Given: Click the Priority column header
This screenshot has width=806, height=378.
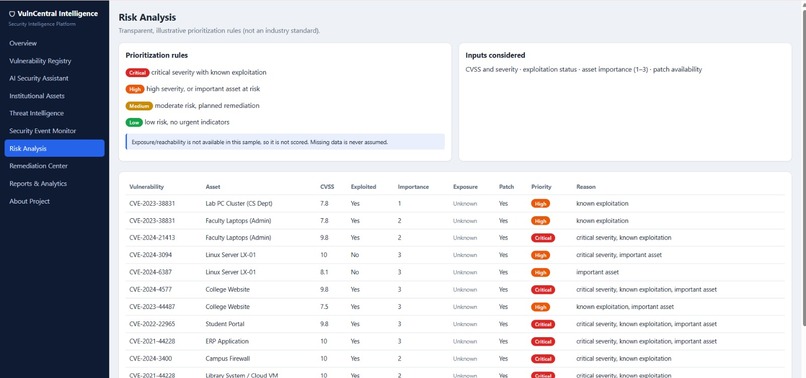Looking at the screenshot, I should (x=541, y=187).
